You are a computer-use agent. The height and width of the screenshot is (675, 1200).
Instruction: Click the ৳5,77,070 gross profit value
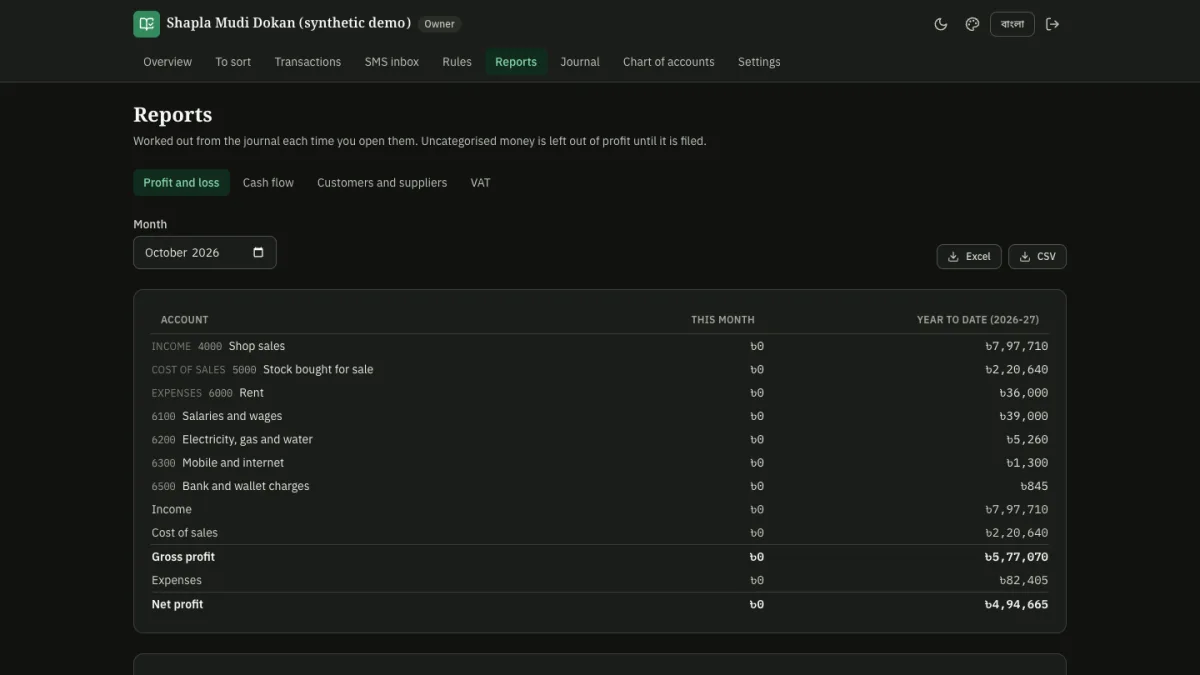(x=1016, y=557)
